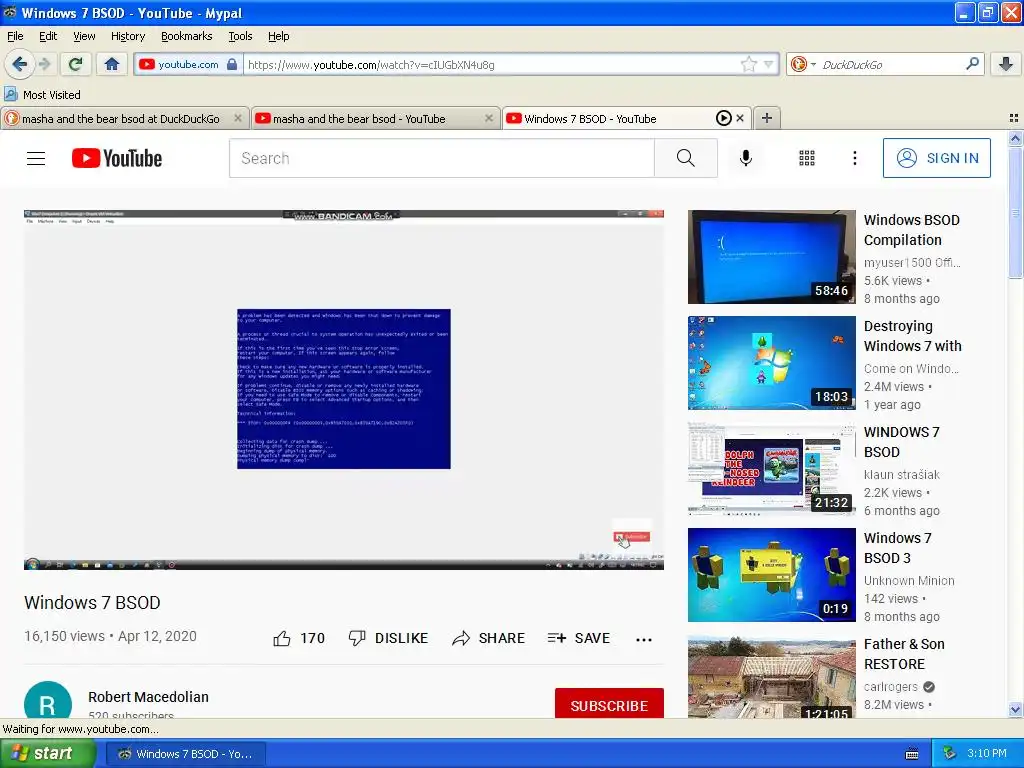Open the Windows BSOD Compilation thumbnail
Screen dimensions: 1024x768
coord(771,257)
